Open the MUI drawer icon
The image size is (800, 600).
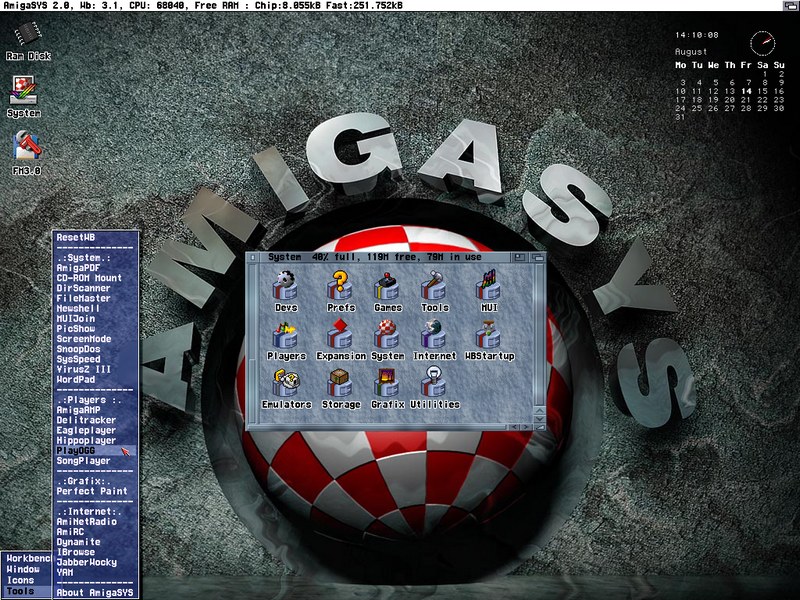pos(488,287)
